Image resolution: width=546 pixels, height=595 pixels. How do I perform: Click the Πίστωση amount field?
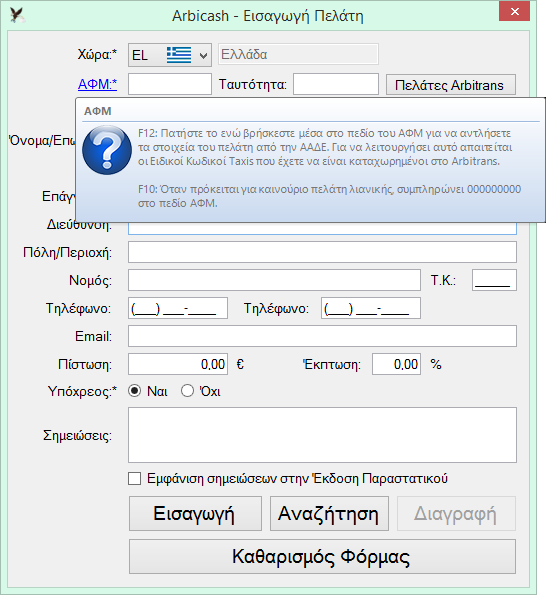click(178, 364)
